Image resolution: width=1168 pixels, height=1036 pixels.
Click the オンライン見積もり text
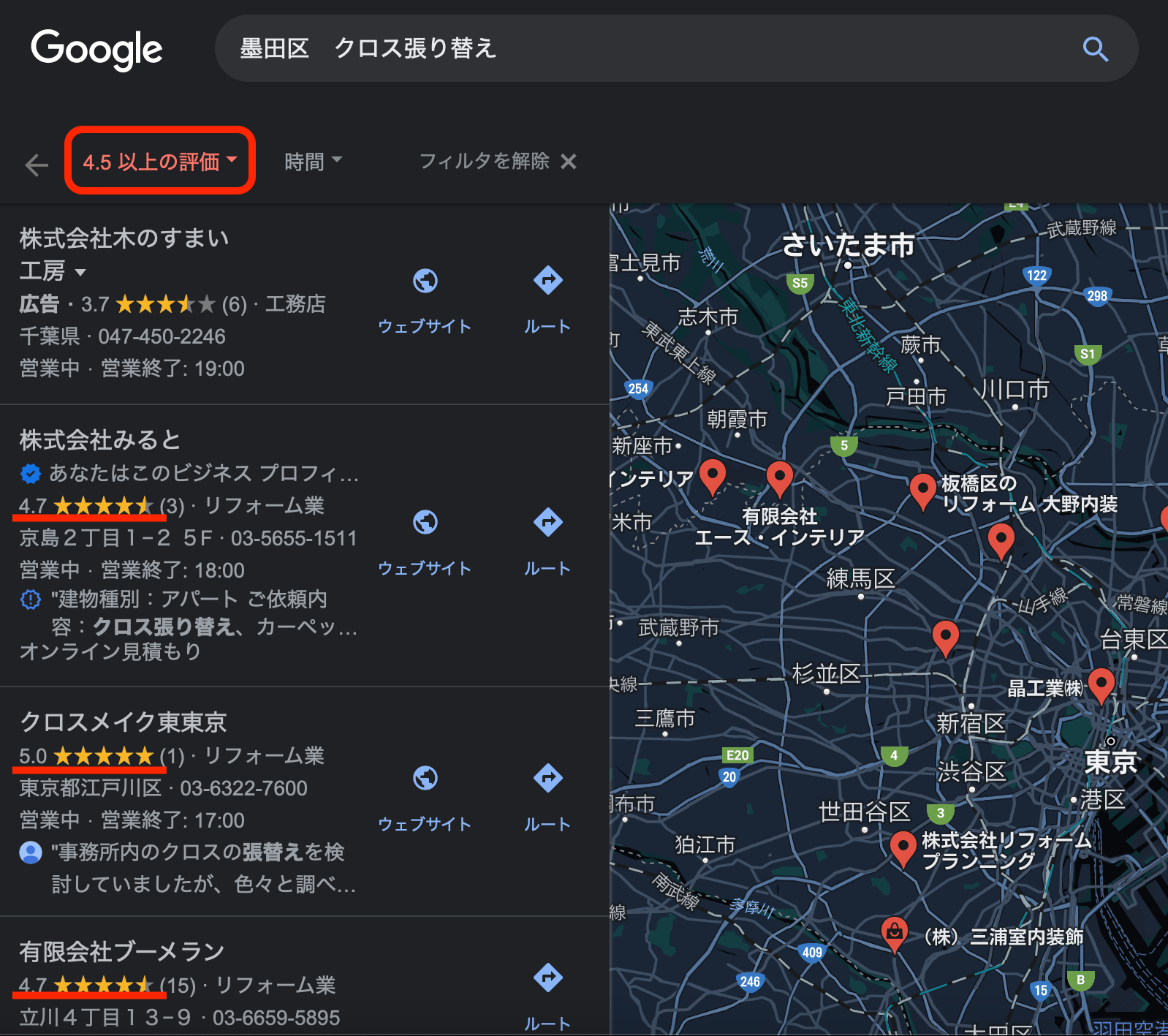110,651
